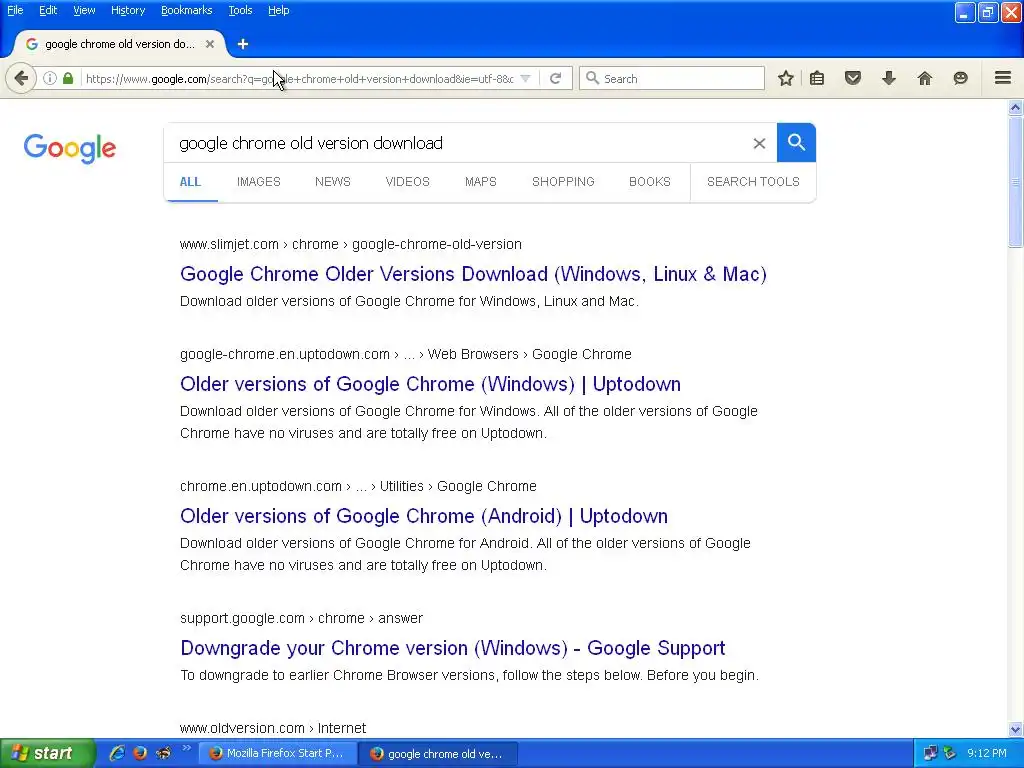Open SEARCH TOOLS options
The height and width of the screenshot is (768, 1024).
[753, 182]
